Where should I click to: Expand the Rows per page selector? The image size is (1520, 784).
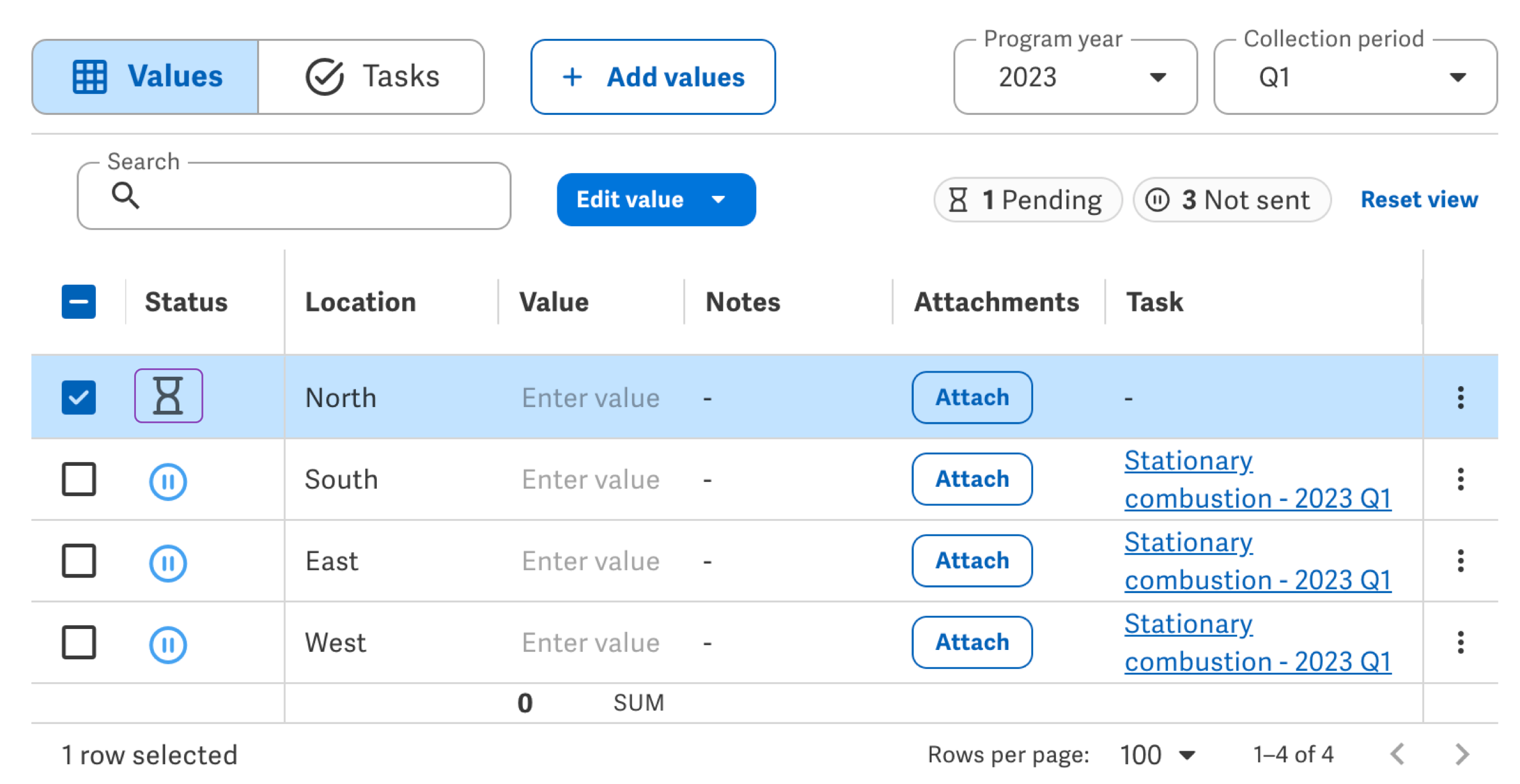pyautogui.click(x=1157, y=755)
